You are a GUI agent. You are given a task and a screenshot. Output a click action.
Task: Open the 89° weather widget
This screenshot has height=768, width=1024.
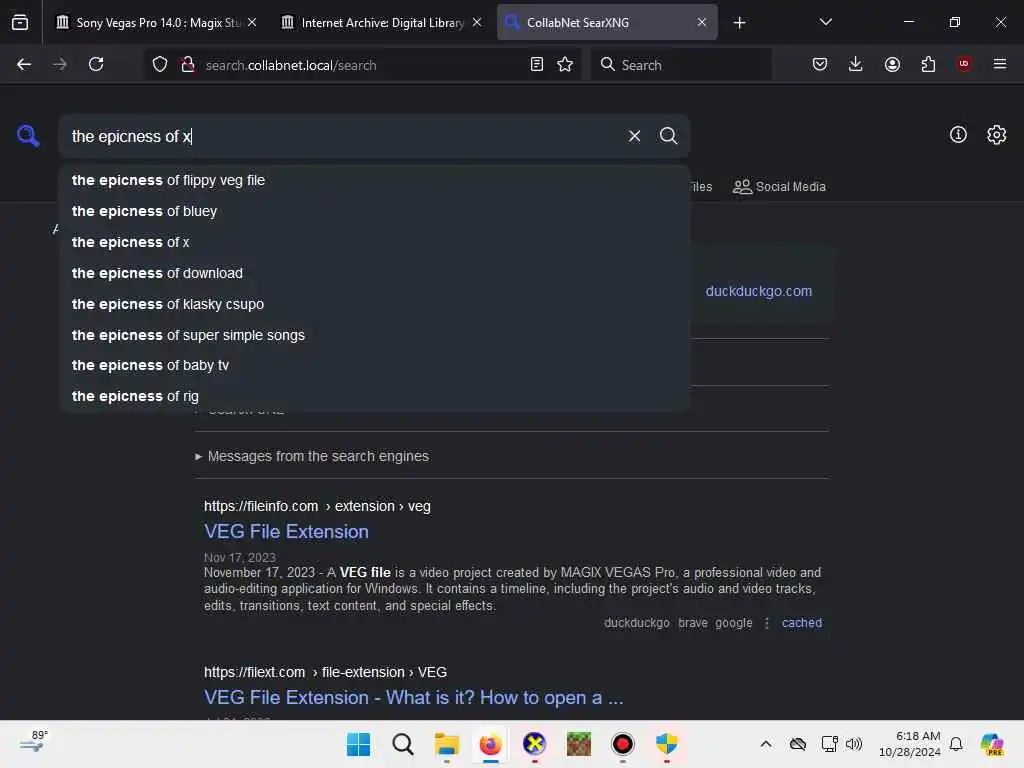click(x=34, y=742)
